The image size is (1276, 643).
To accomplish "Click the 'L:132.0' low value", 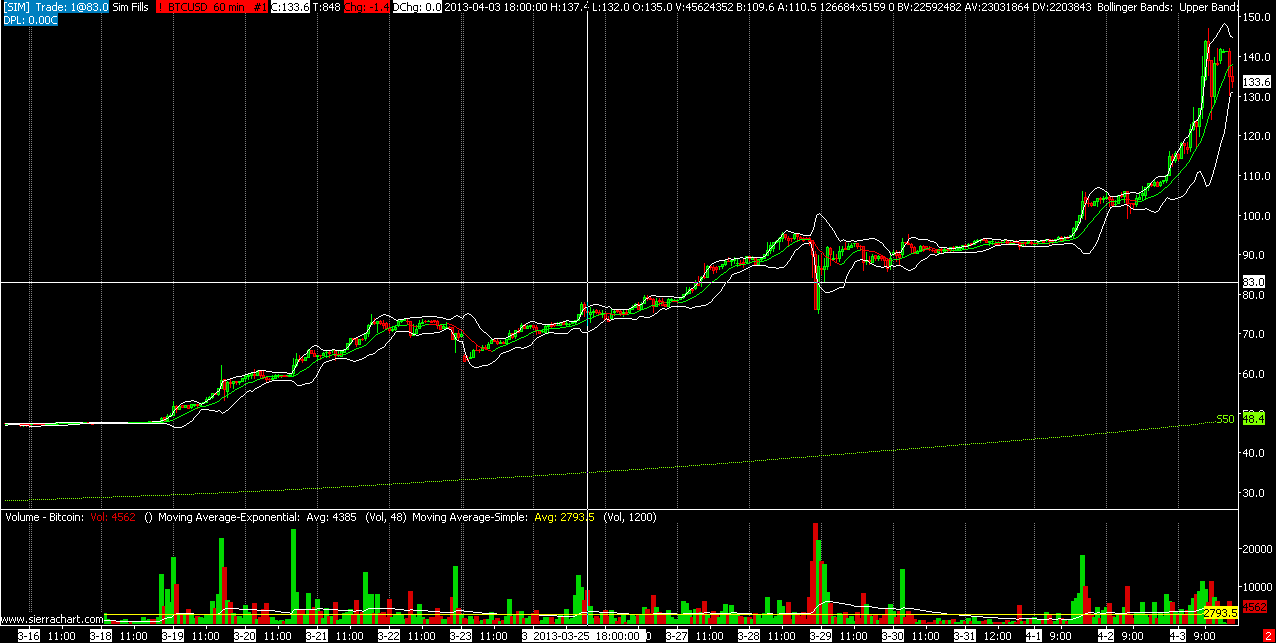I will [609, 7].
